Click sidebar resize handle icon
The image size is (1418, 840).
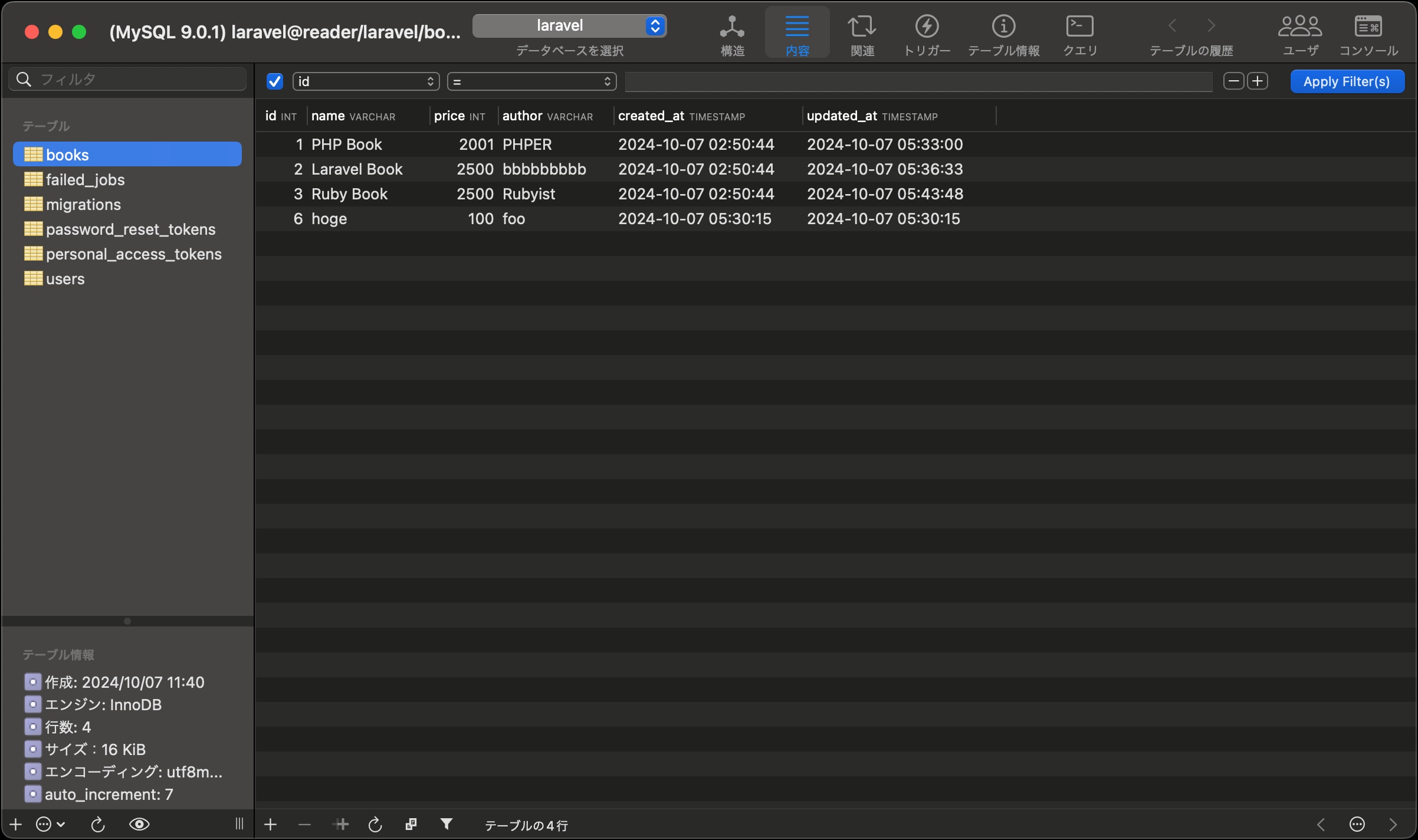point(239,824)
